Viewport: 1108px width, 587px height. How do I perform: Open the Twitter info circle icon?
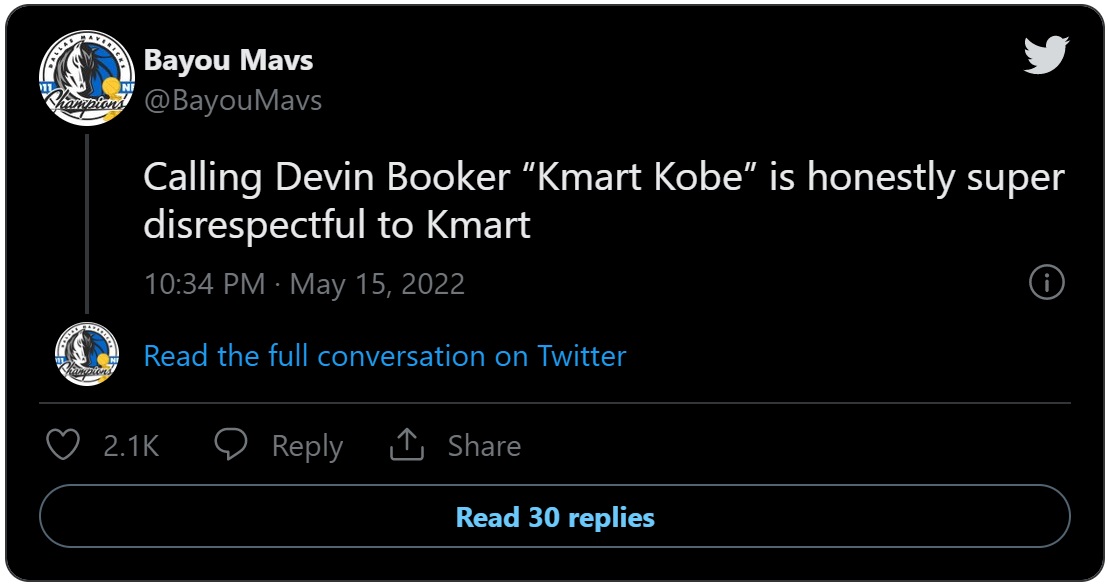tap(1047, 283)
